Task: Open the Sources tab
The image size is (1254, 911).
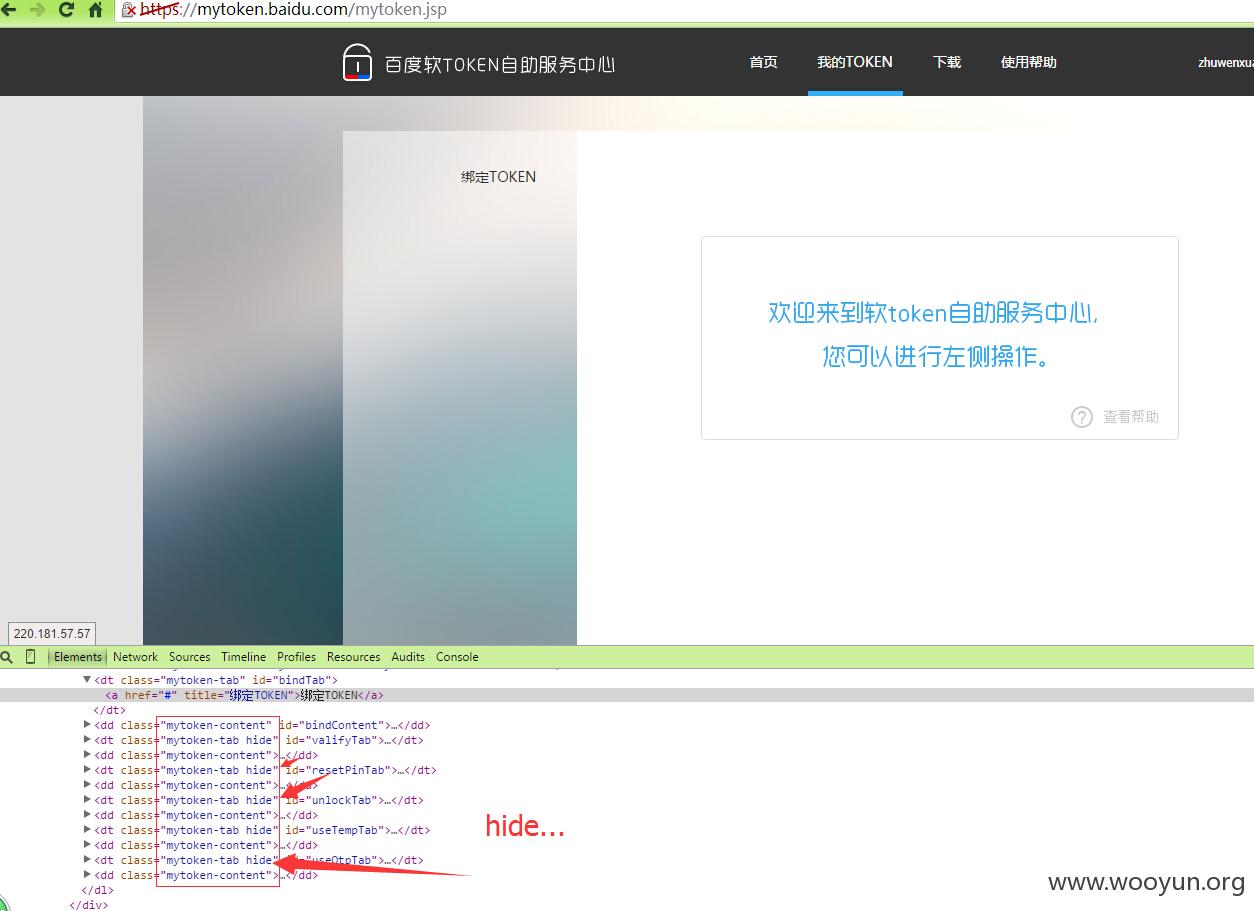Action: tap(190, 657)
